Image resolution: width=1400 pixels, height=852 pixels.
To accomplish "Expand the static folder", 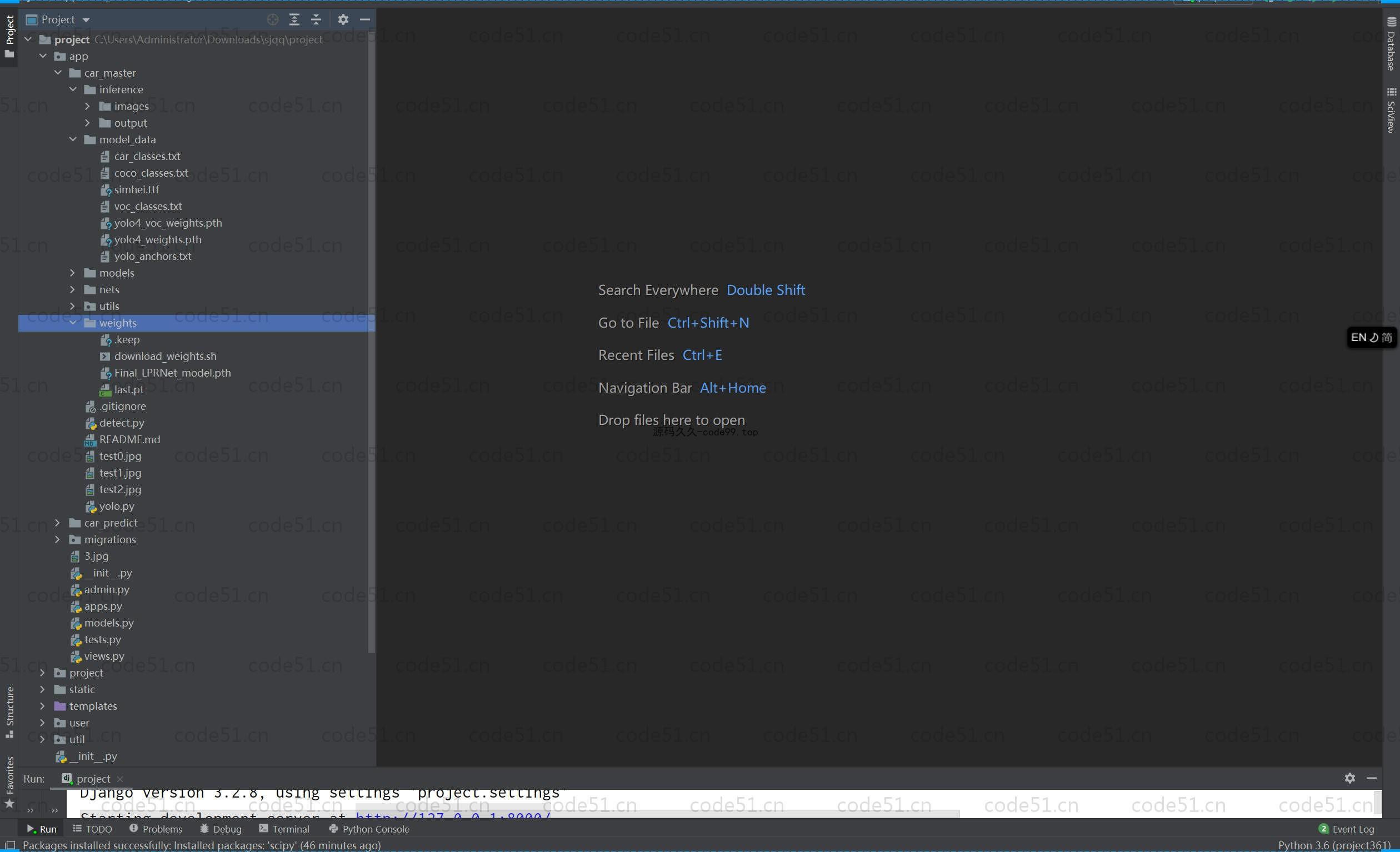I will click(x=43, y=690).
